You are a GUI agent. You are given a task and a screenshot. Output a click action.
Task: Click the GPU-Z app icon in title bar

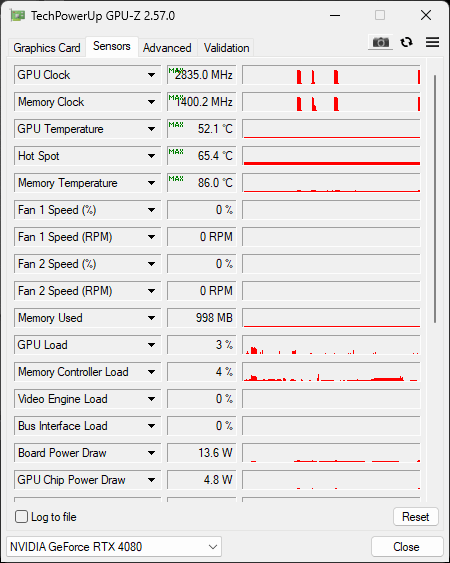tap(18, 16)
